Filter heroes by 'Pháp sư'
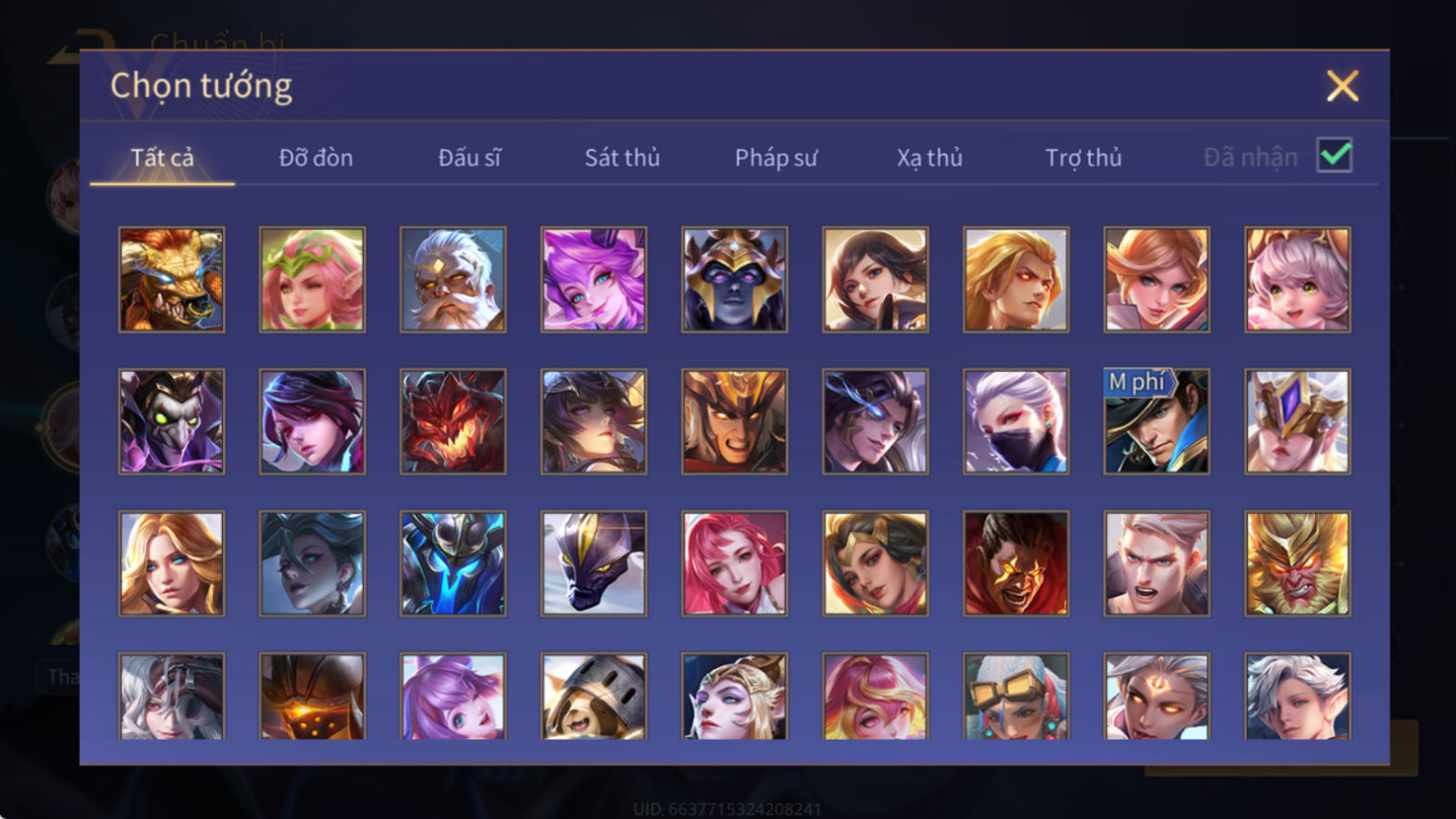Viewport: 1456px width, 819px height. 776,158
